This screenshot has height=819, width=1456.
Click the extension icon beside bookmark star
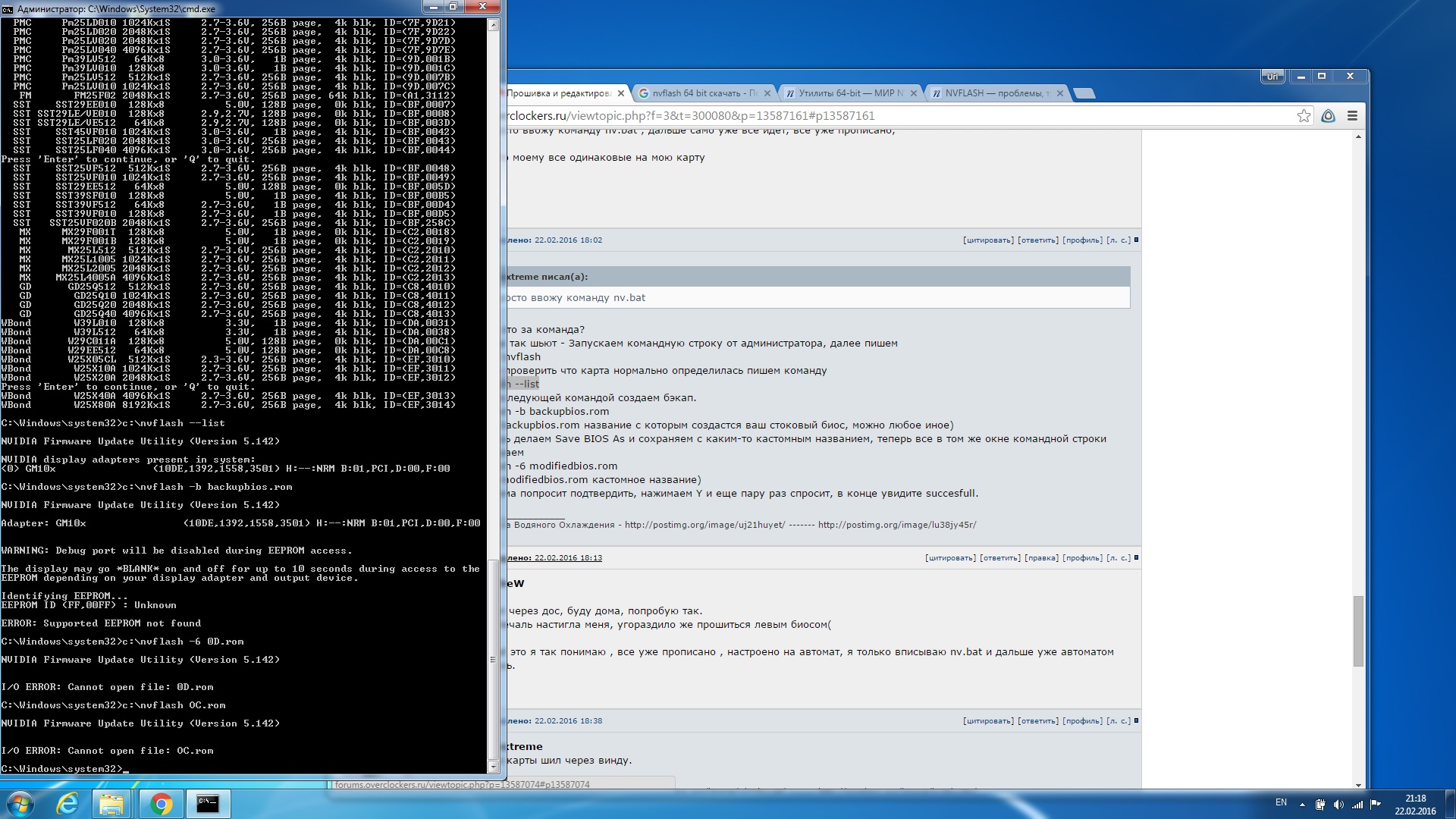(x=1328, y=116)
